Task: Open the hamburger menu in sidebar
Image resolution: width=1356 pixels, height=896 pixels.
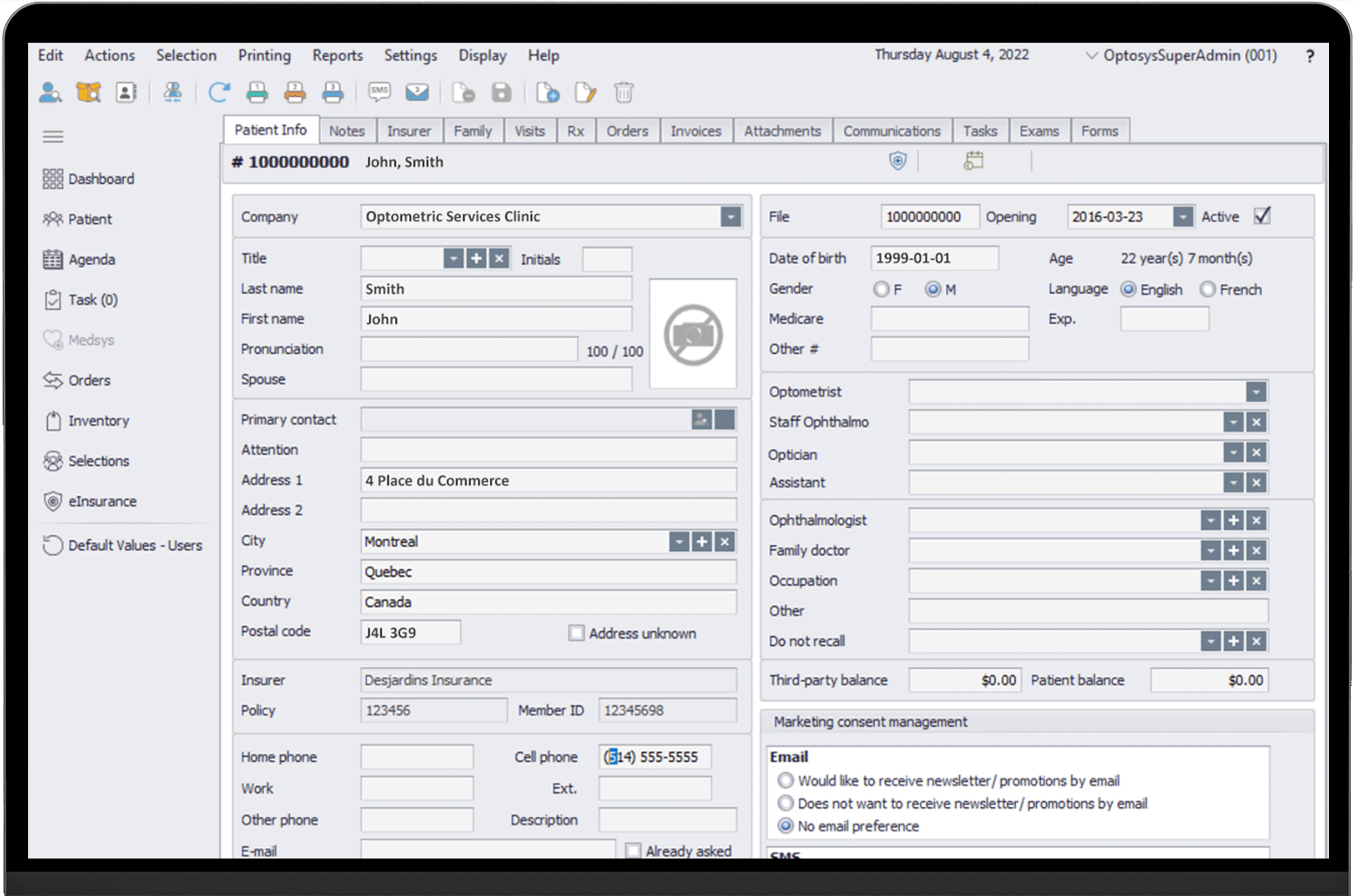Action: 53,137
